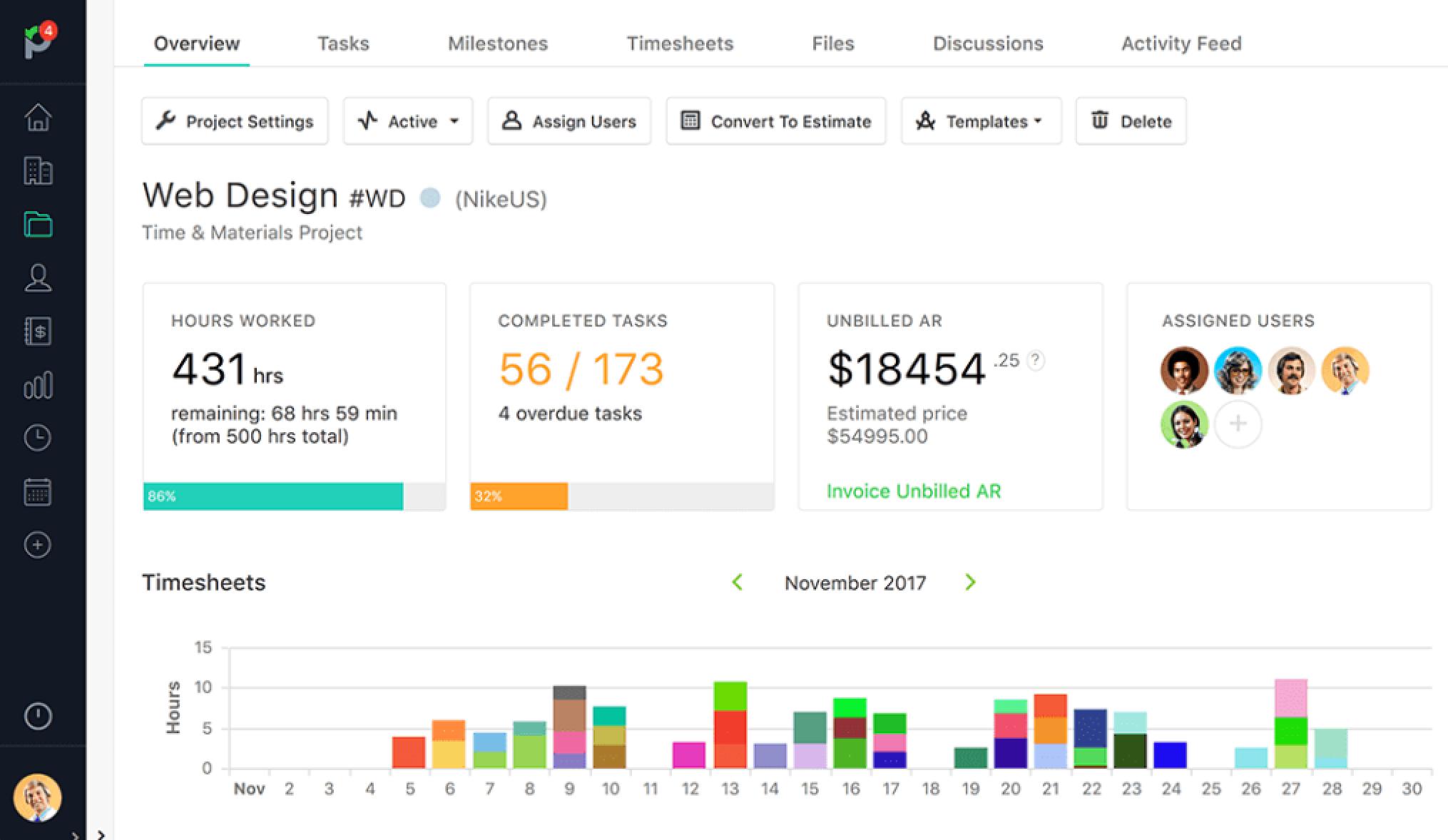Click the project color dot beside #WD

430,198
